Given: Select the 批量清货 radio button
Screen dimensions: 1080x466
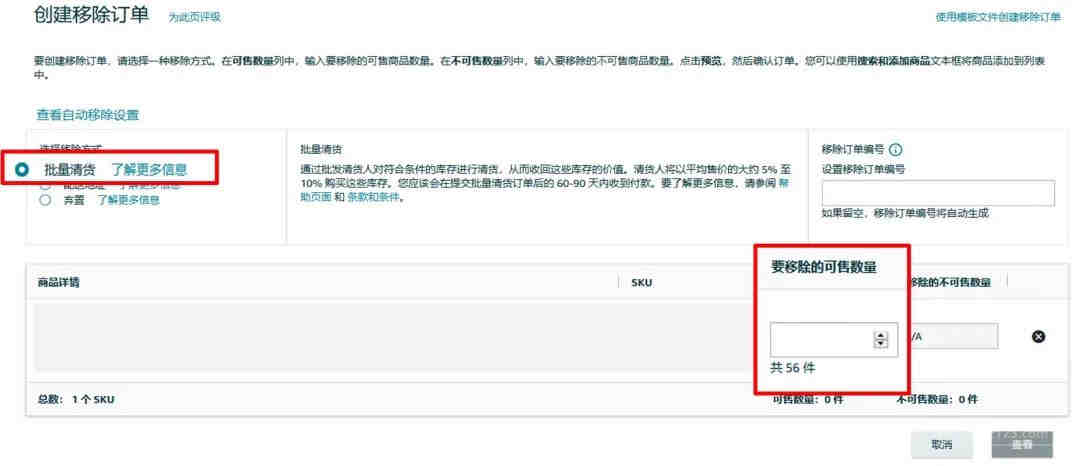Looking at the screenshot, I should [x=23, y=169].
